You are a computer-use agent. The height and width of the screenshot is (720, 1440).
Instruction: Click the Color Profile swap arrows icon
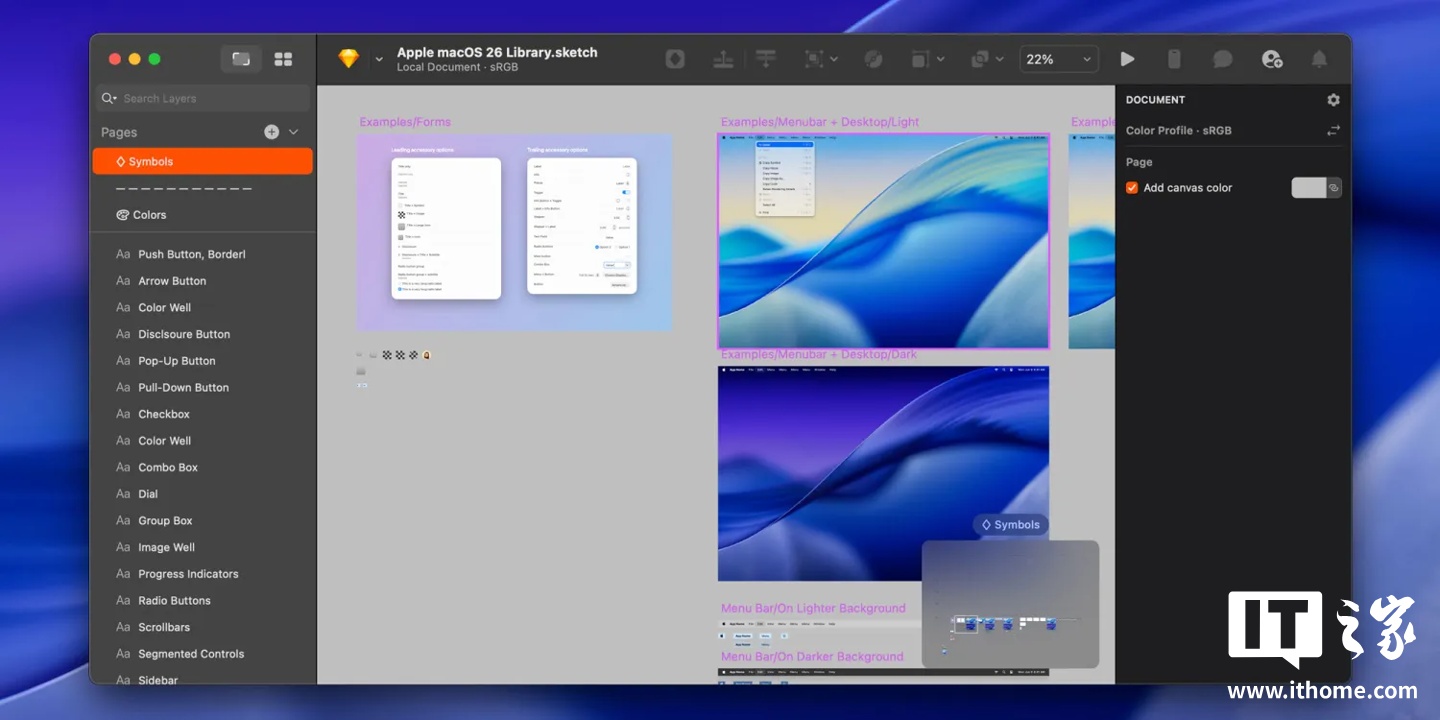pos(1333,130)
